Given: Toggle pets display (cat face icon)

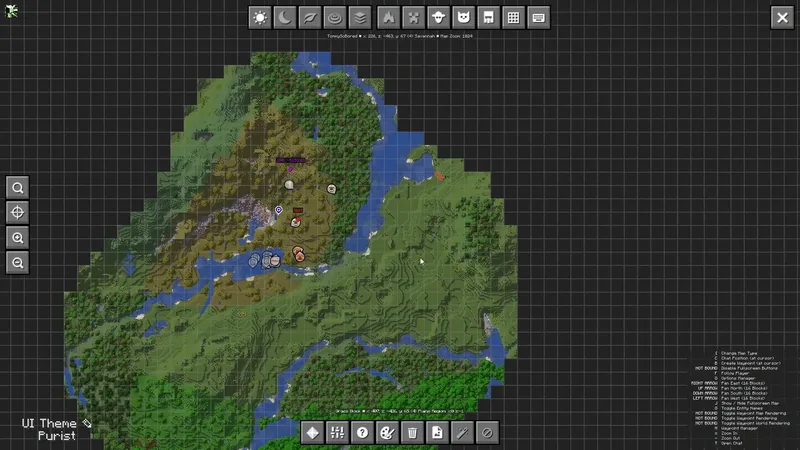Looking at the screenshot, I should [463, 18].
